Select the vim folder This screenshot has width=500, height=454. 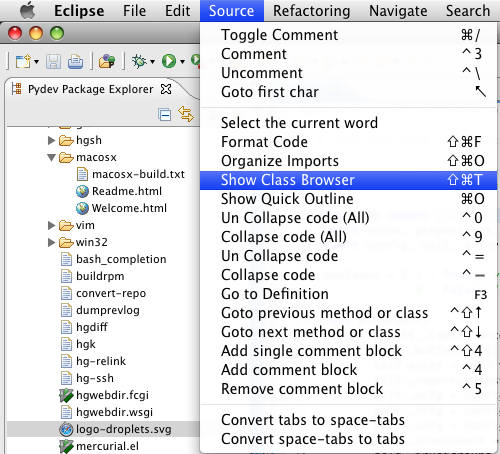[85, 225]
